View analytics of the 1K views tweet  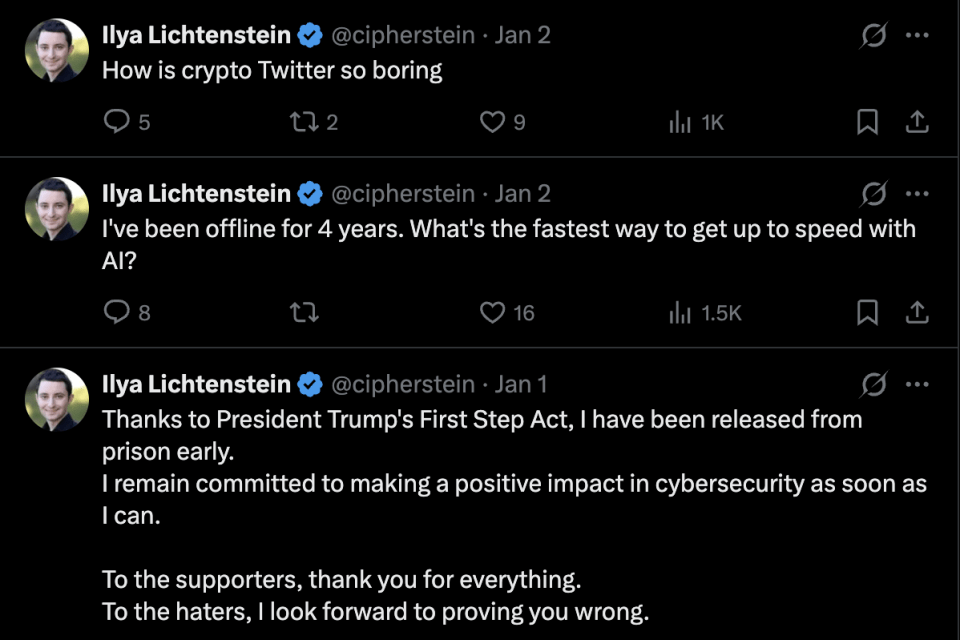(x=680, y=122)
